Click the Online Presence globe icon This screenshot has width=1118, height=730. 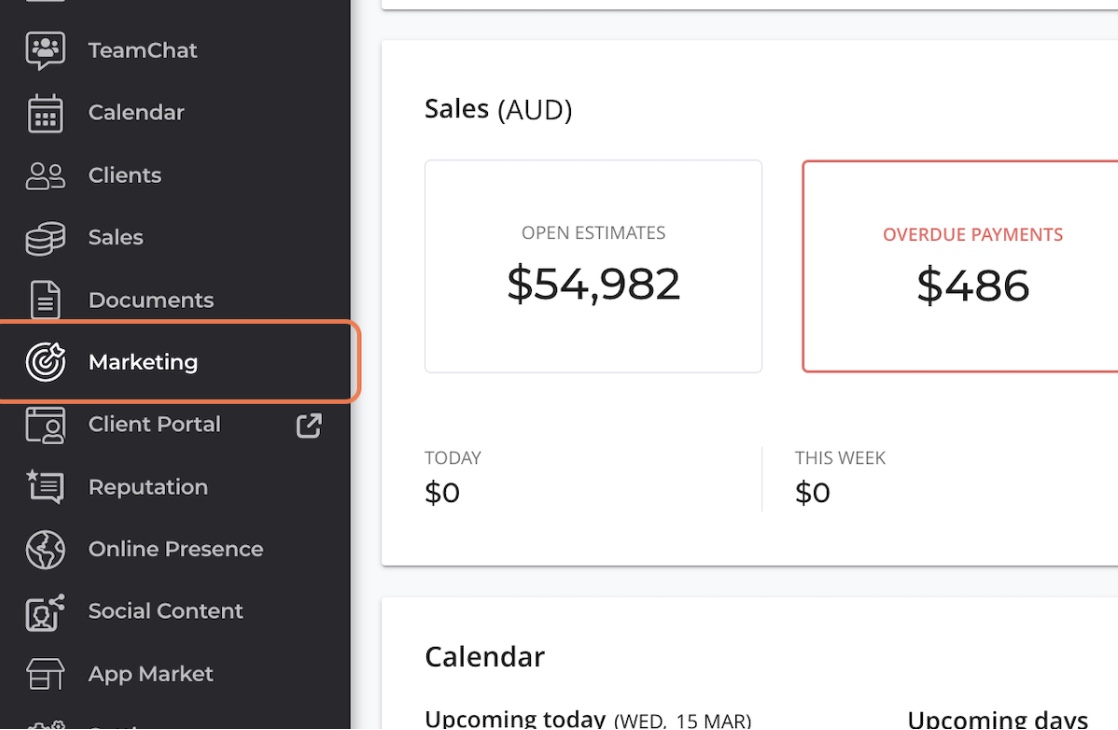(x=45, y=550)
